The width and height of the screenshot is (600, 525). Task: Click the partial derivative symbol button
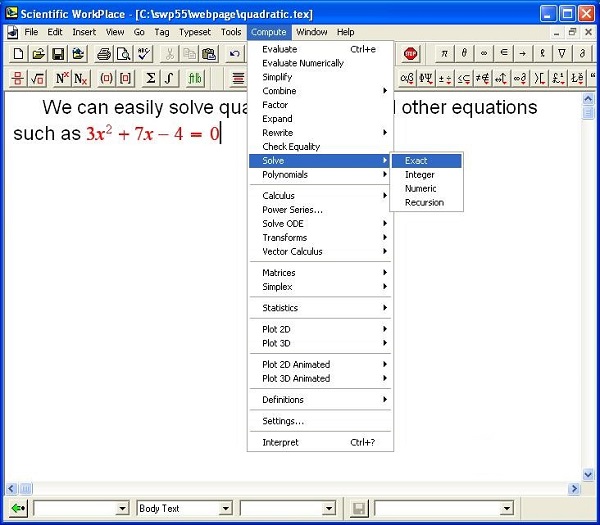click(582, 54)
